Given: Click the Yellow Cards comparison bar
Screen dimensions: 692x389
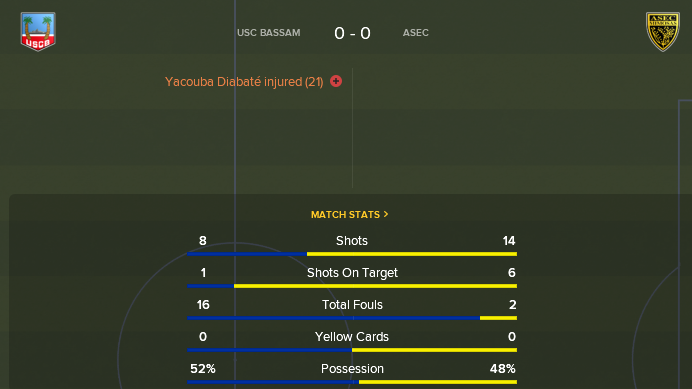Looking at the screenshot, I should point(352,350).
